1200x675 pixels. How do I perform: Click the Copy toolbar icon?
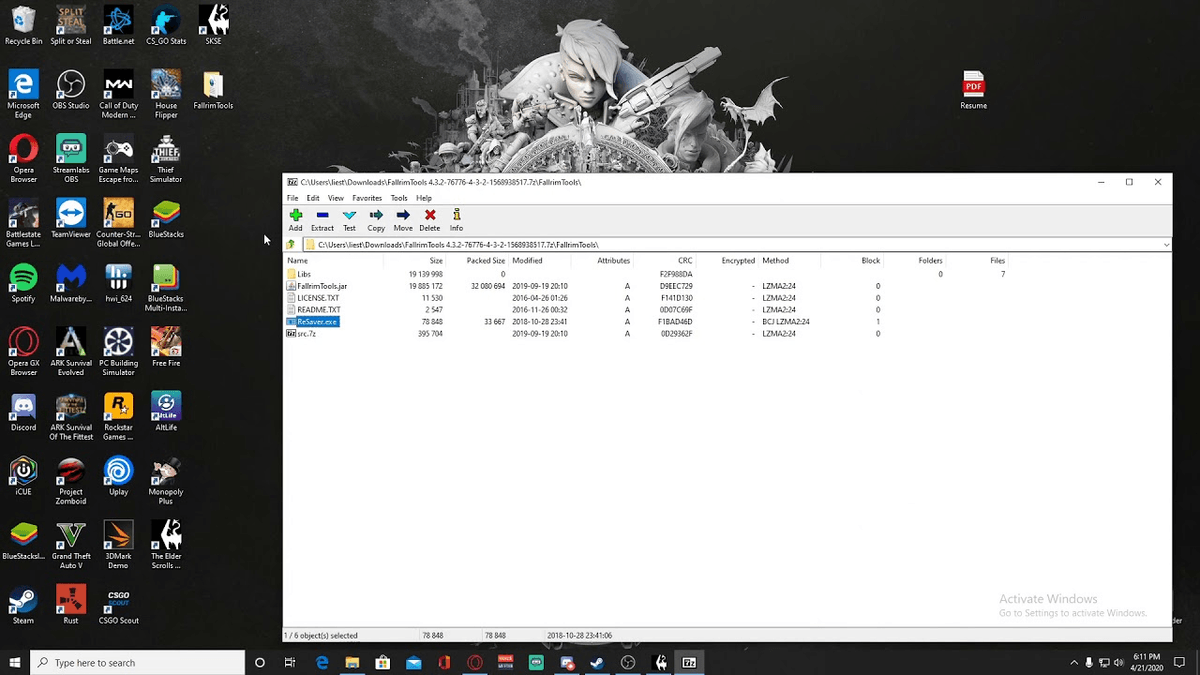tap(376, 219)
